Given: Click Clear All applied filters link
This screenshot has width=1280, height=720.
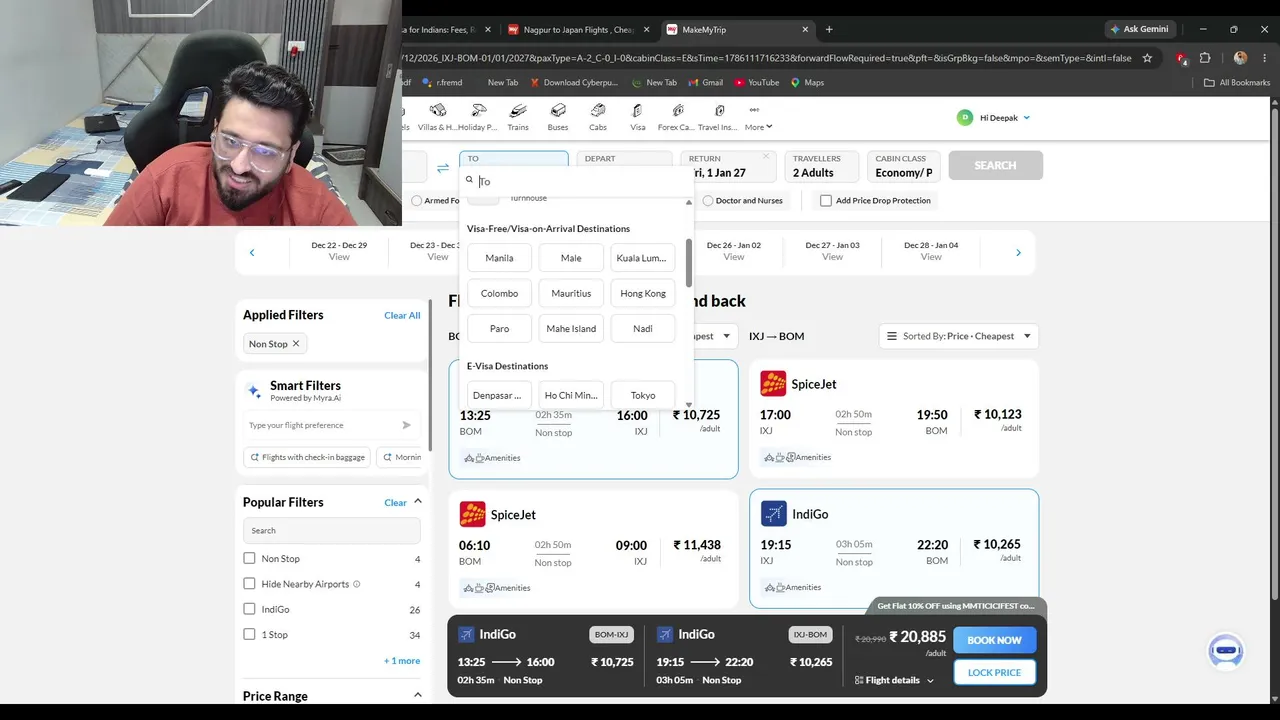Looking at the screenshot, I should [402, 316].
